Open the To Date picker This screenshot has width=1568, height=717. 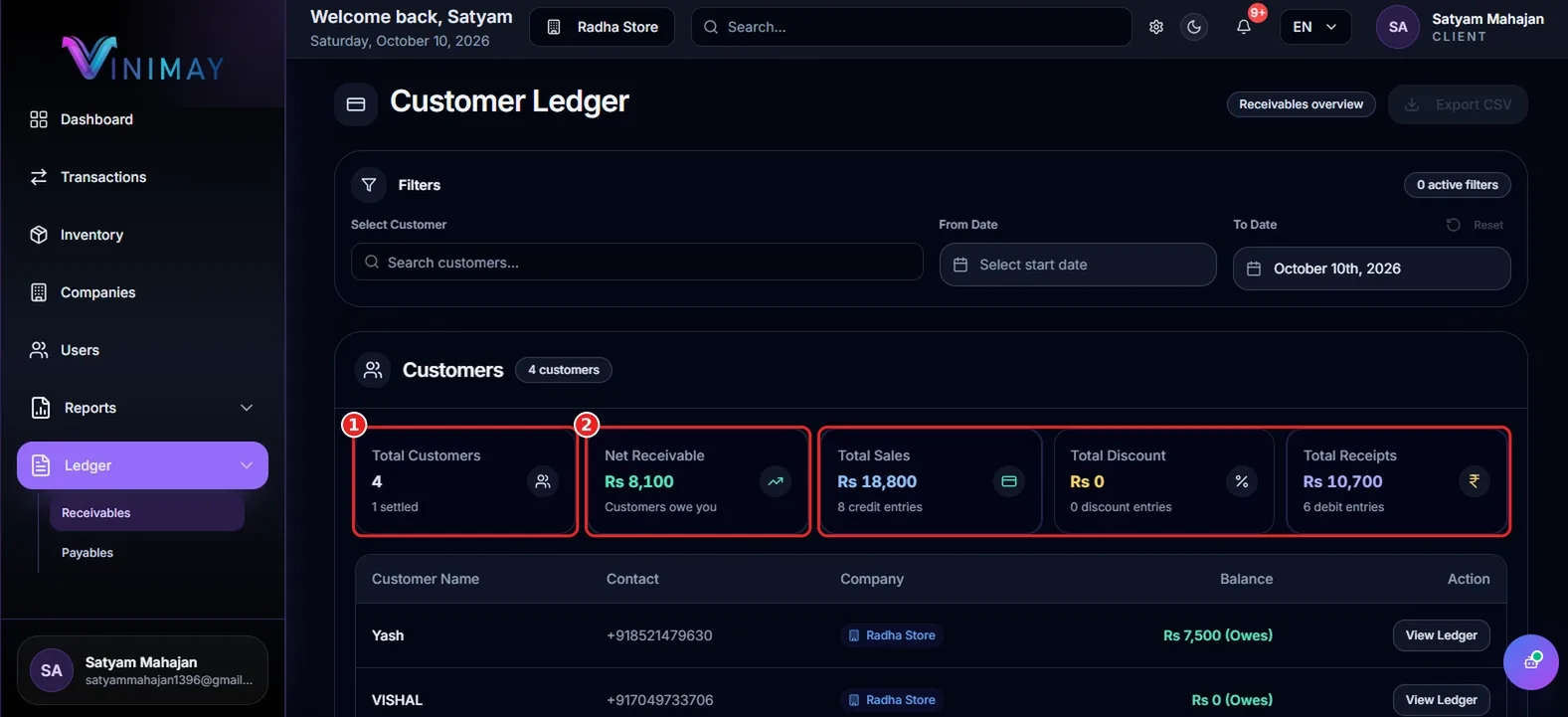pos(1371,269)
